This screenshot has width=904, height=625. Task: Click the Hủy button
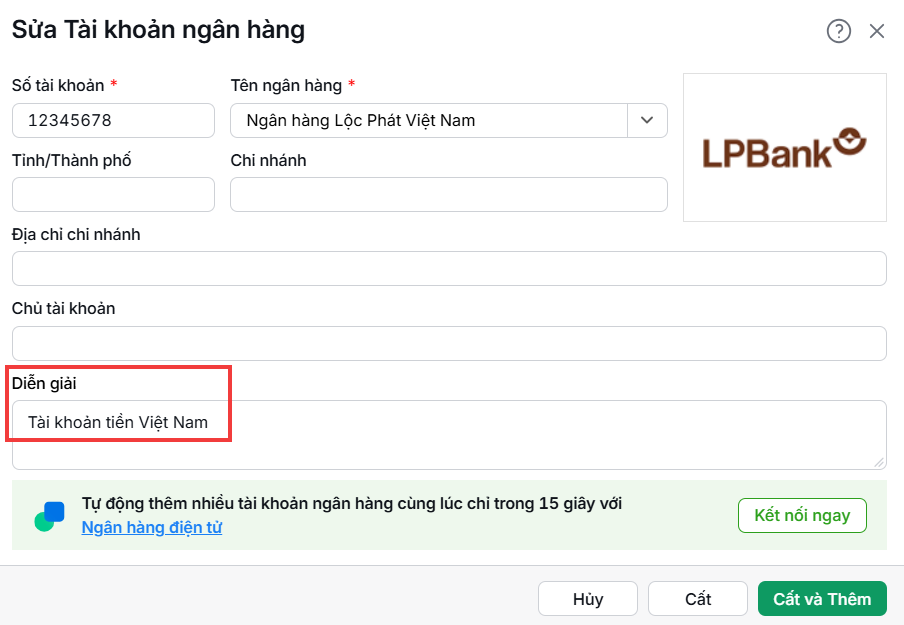(587, 599)
